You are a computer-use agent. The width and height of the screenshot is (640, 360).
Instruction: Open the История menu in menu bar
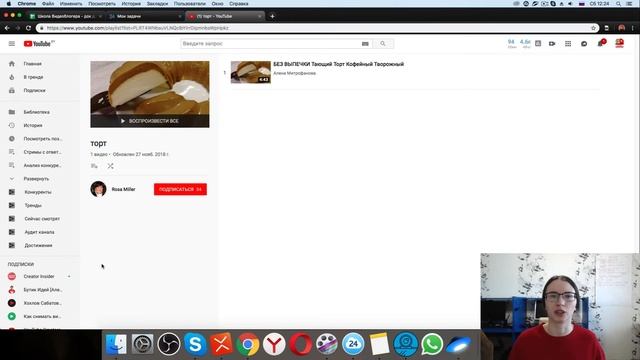click(131, 4)
